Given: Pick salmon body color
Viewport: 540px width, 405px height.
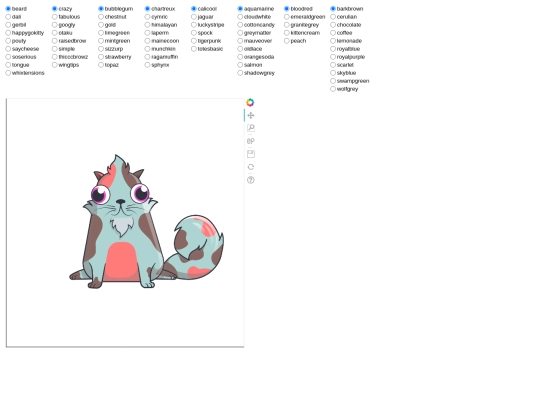Looking at the screenshot, I should 240,65.
